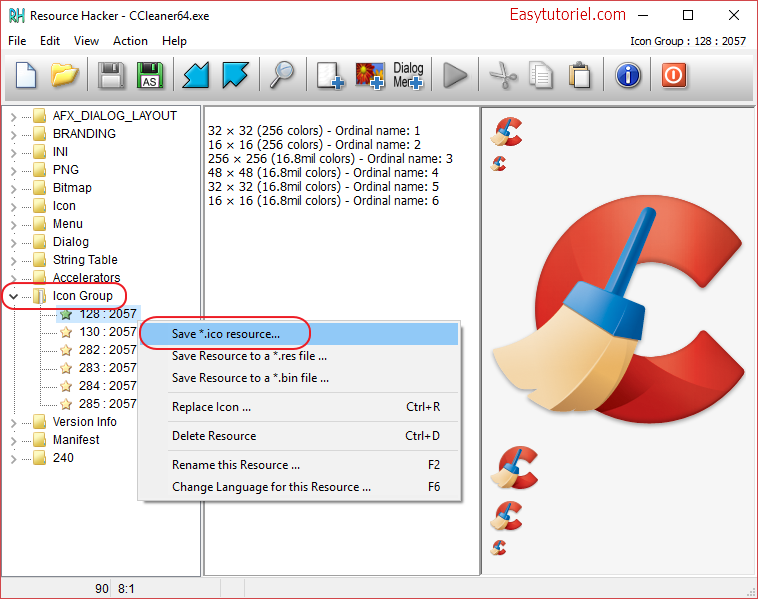Image resolution: width=758 pixels, height=599 pixels.
Task: Click the '8:1' status bar value
Action: (126, 589)
